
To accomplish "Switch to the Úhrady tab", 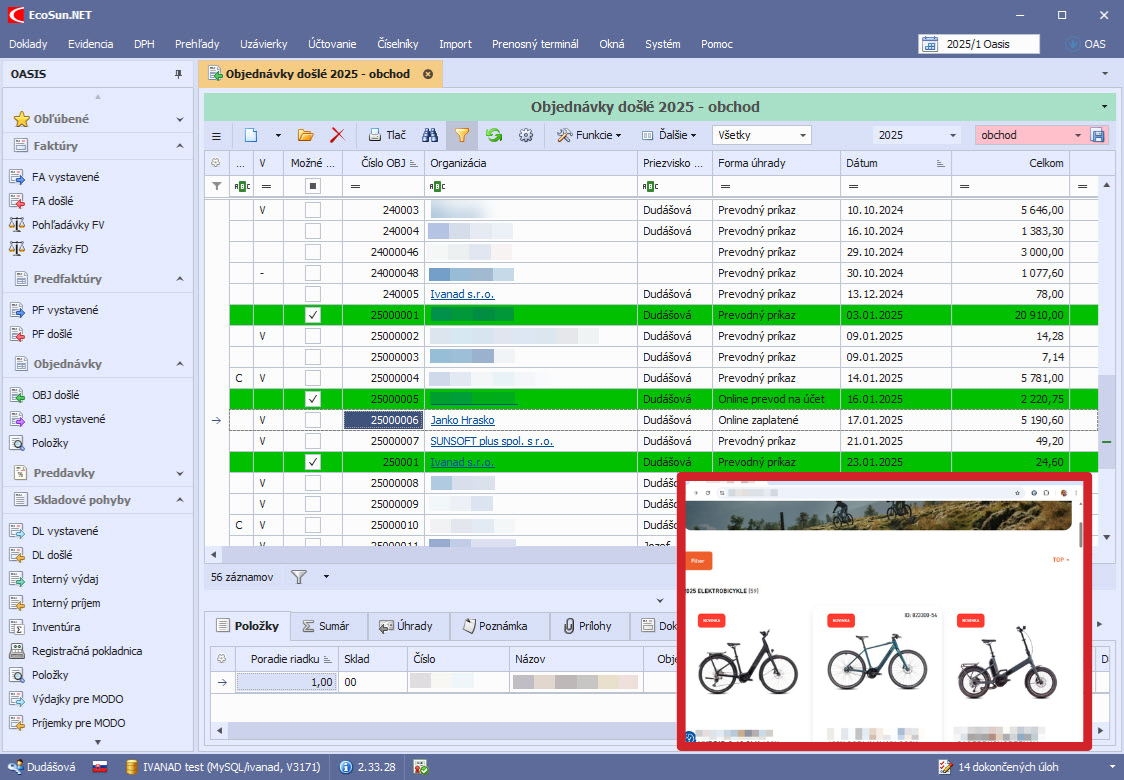I will tap(406, 626).
